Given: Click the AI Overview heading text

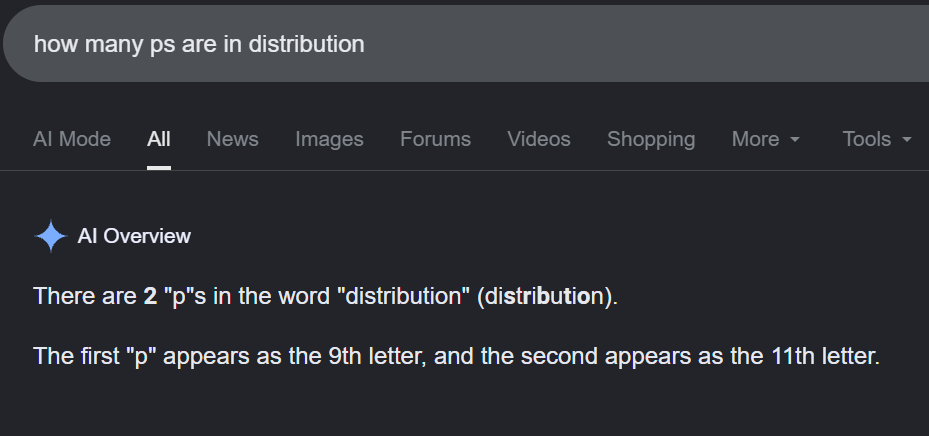Looking at the screenshot, I should [x=134, y=236].
